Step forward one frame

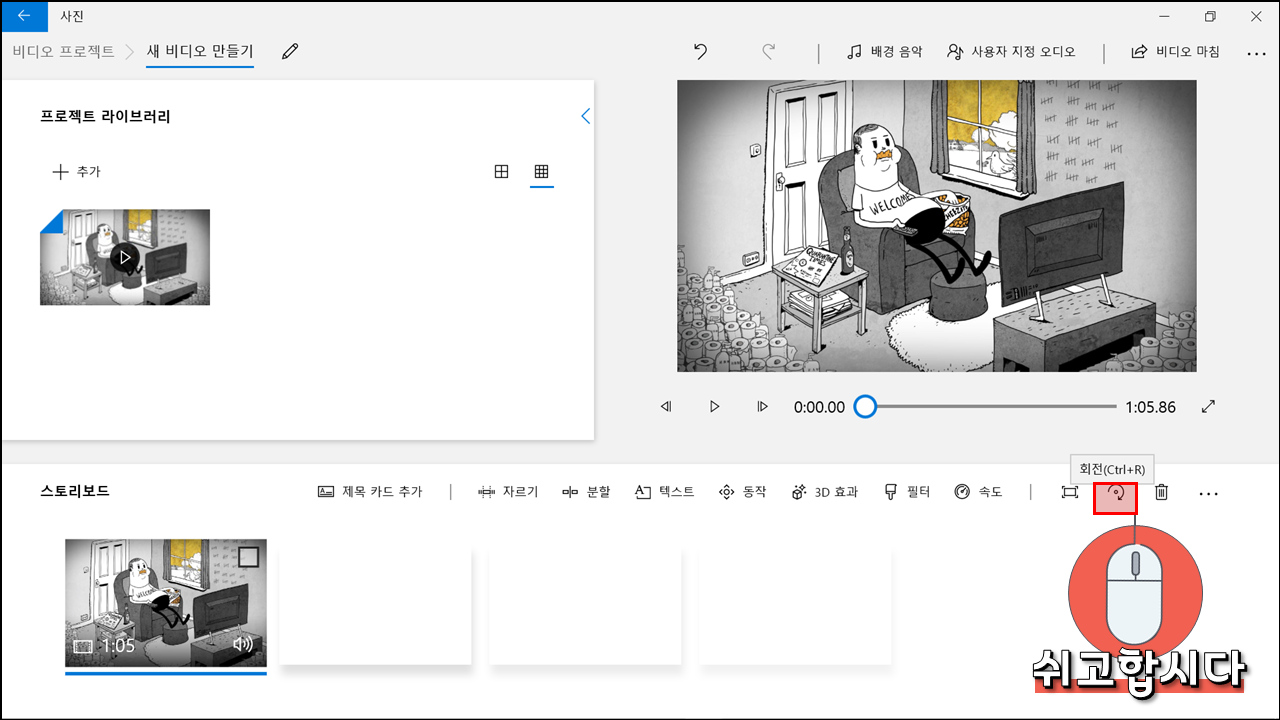click(762, 407)
